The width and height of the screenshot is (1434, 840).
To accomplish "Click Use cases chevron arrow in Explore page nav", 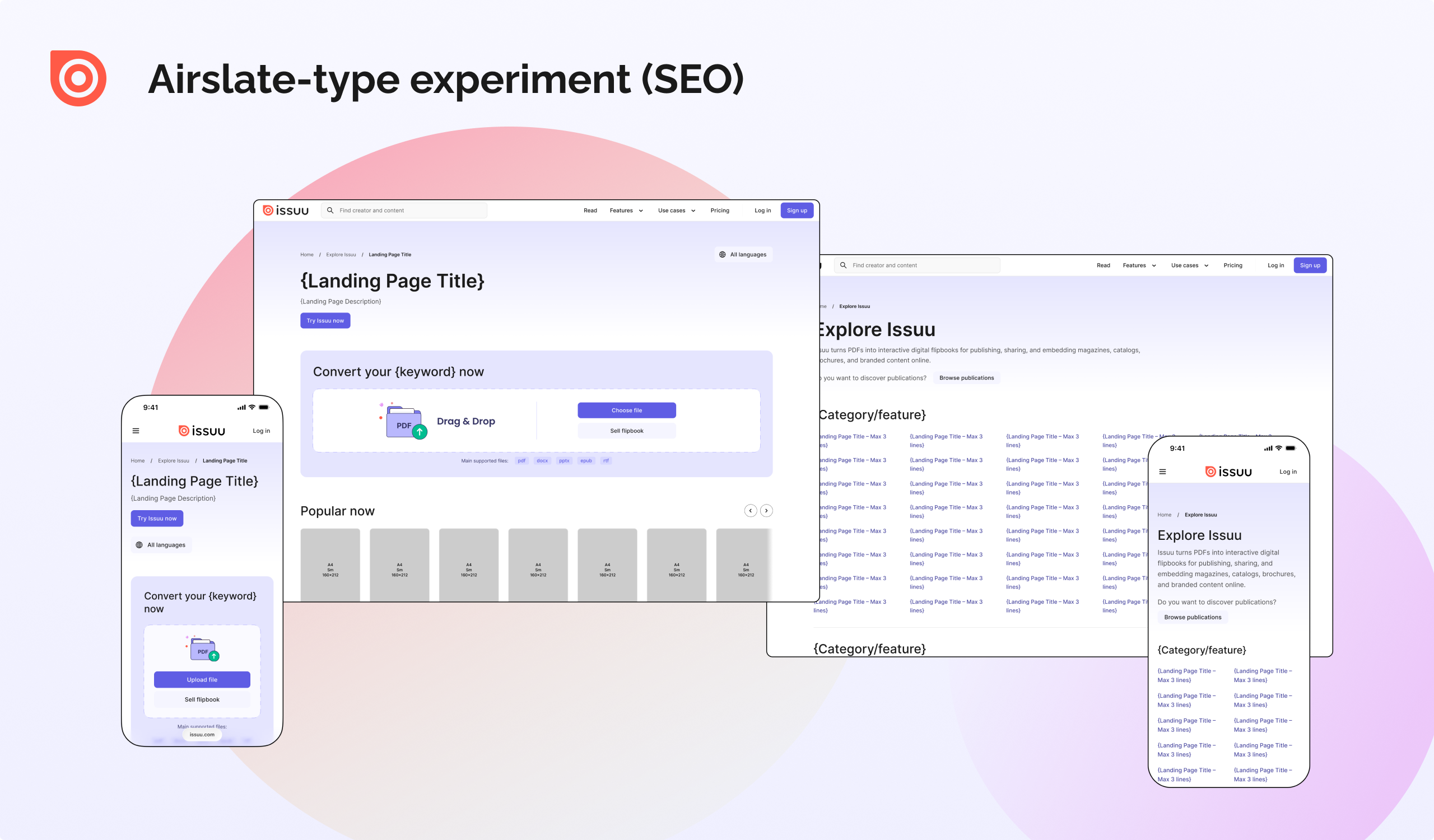I will pos(1207,265).
